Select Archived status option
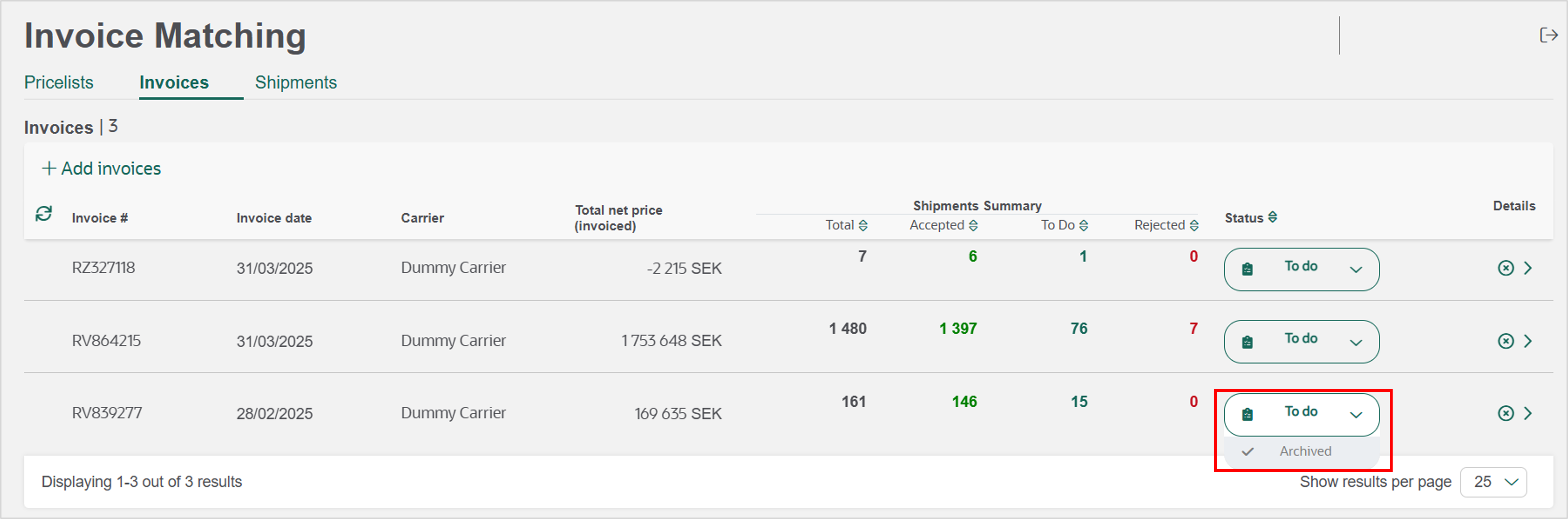1568x519 pixels. [x=1304, y=451]
